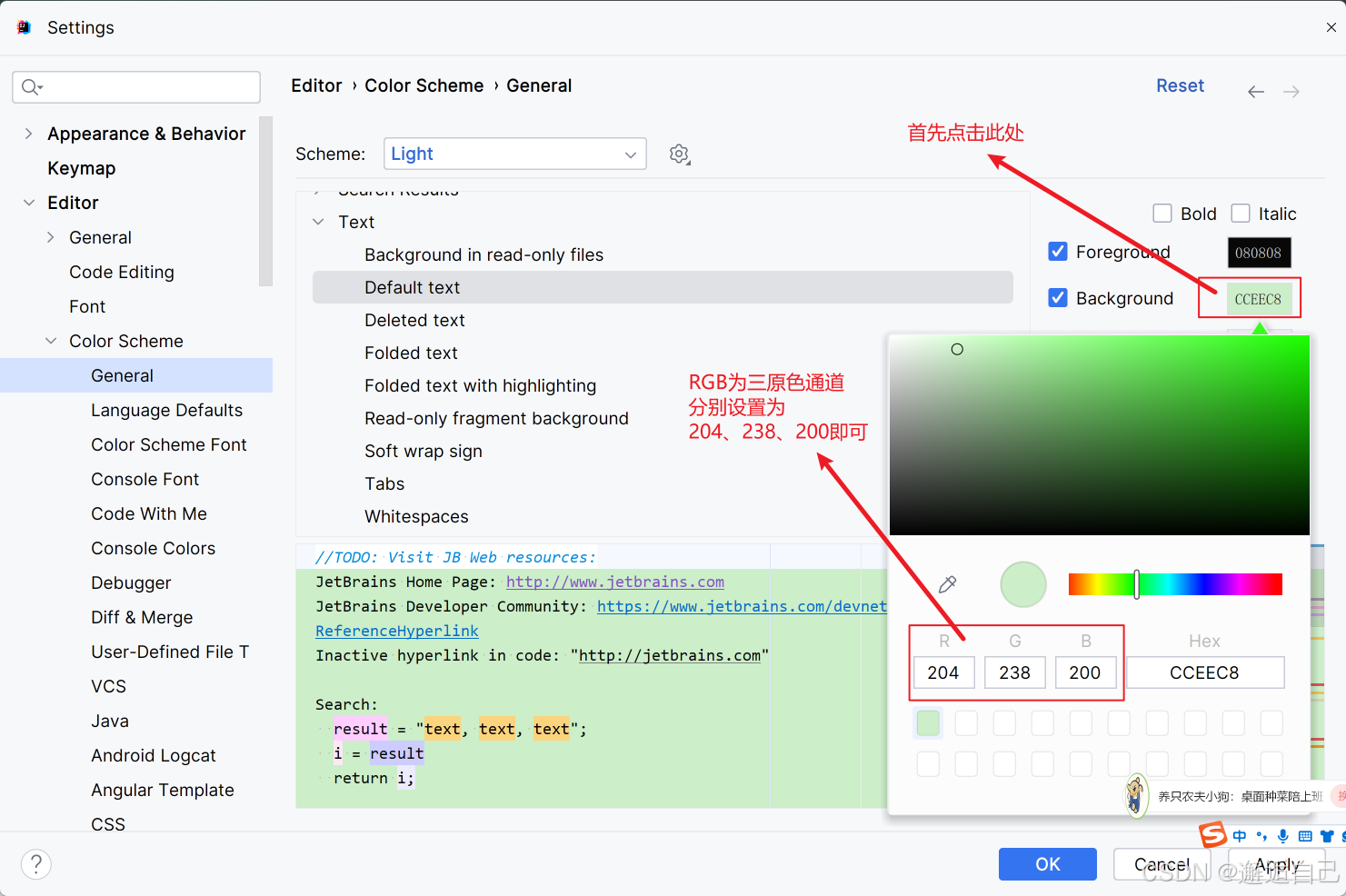Click the OK button
Screen dimensions: 1346x896
1047,864
